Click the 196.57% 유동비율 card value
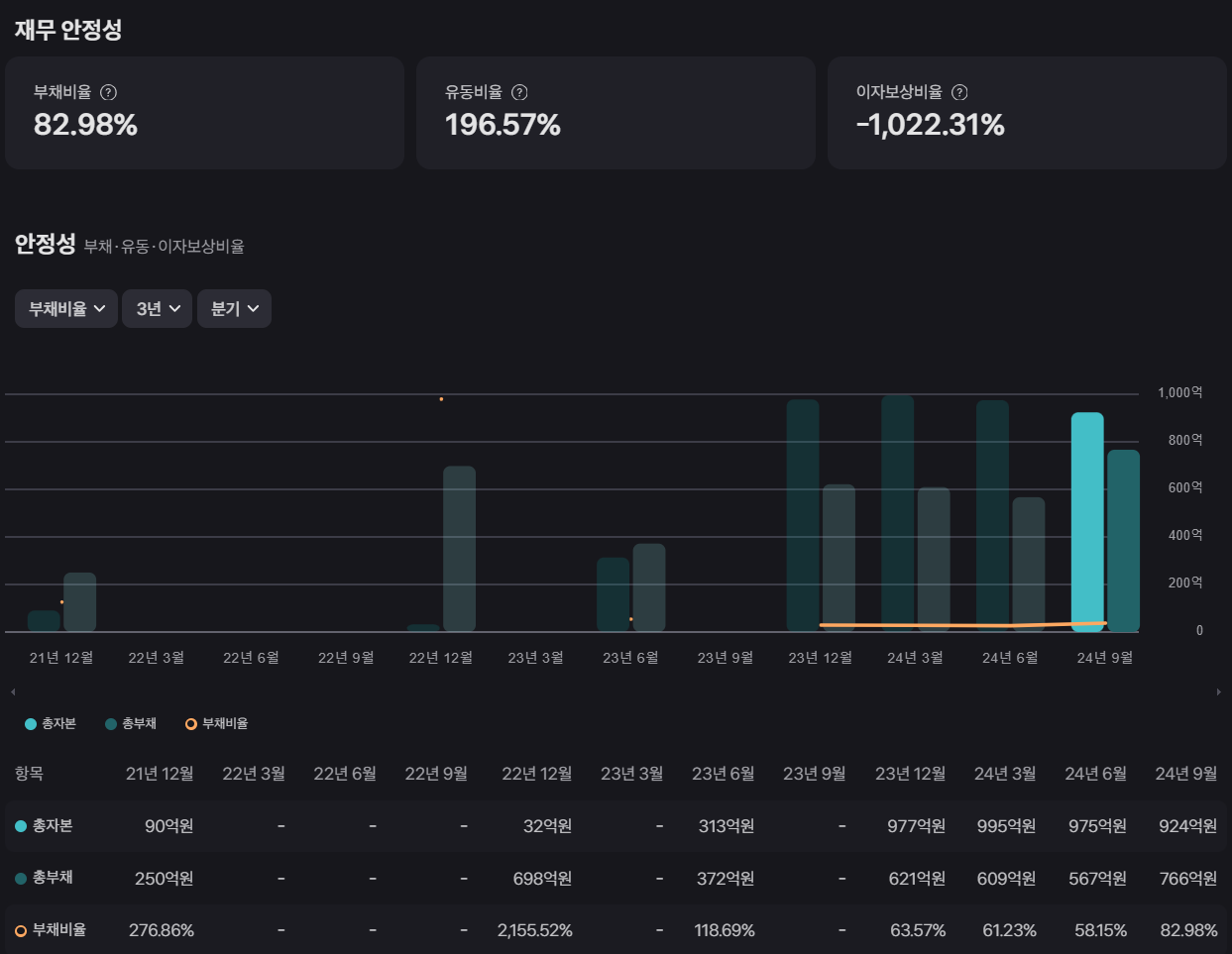This screenshot has width=1232, height=954. pyautogui.click(x=503, y=125)
